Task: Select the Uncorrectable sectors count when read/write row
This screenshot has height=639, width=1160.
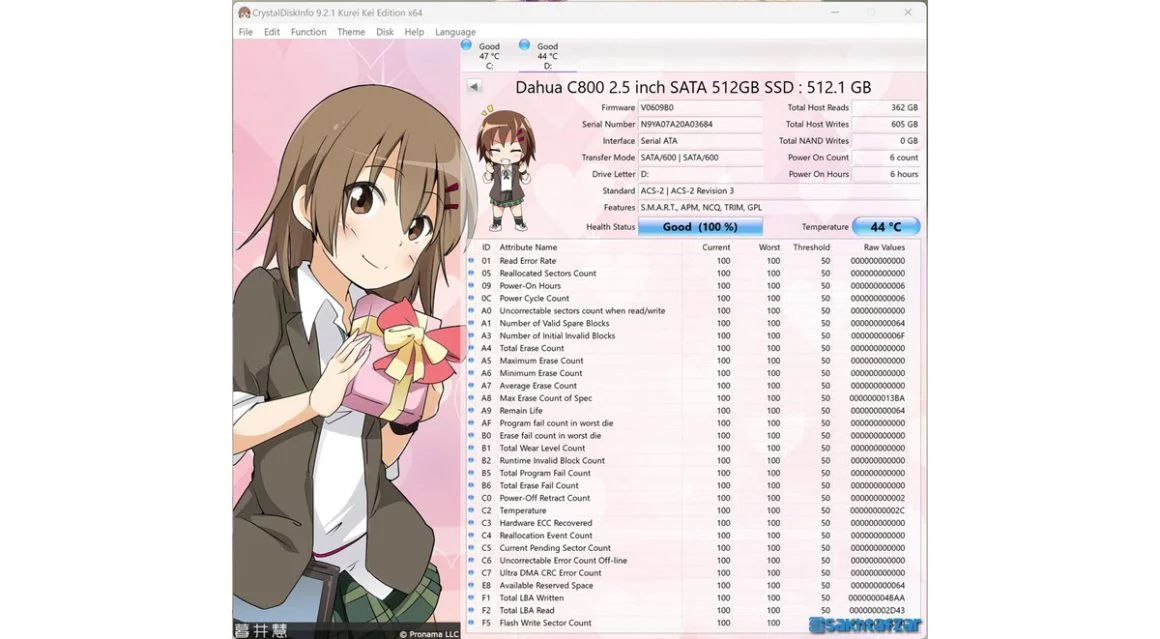Action: [693, 311]
